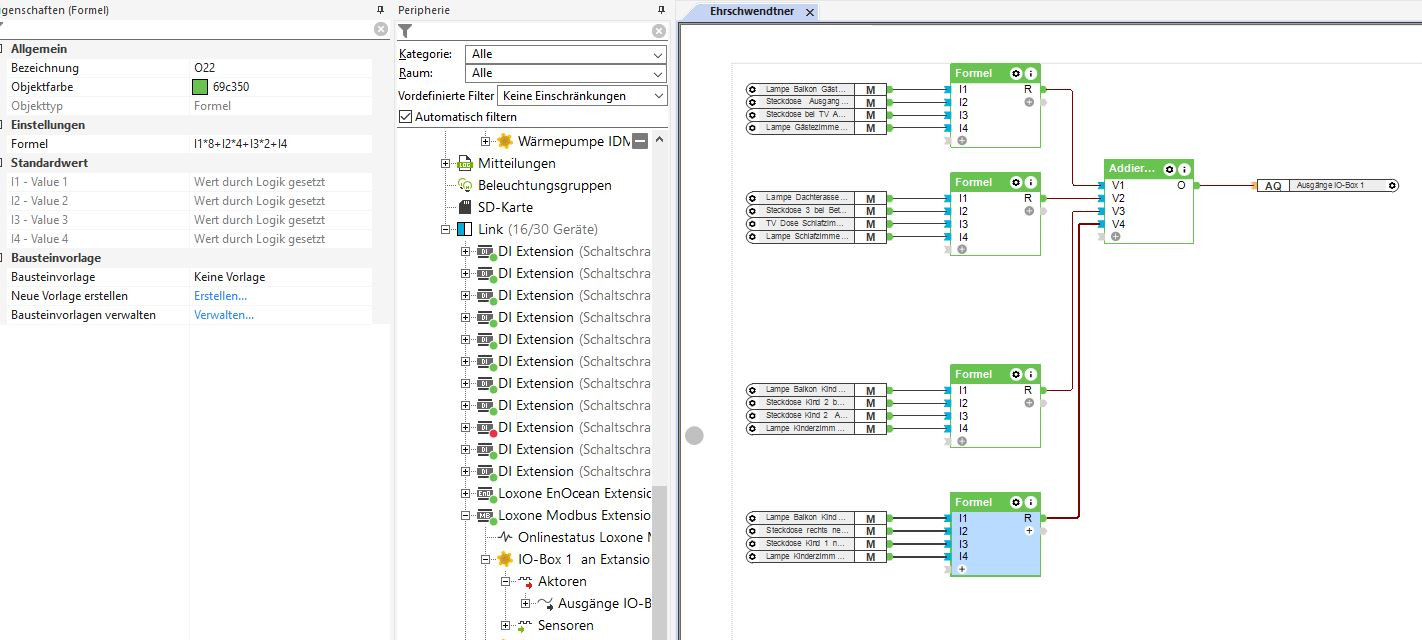Viewport: 1422px width, 640px height.
Task: Click the green Objektfarbe color swatch
Action: (x=200, y=87)
